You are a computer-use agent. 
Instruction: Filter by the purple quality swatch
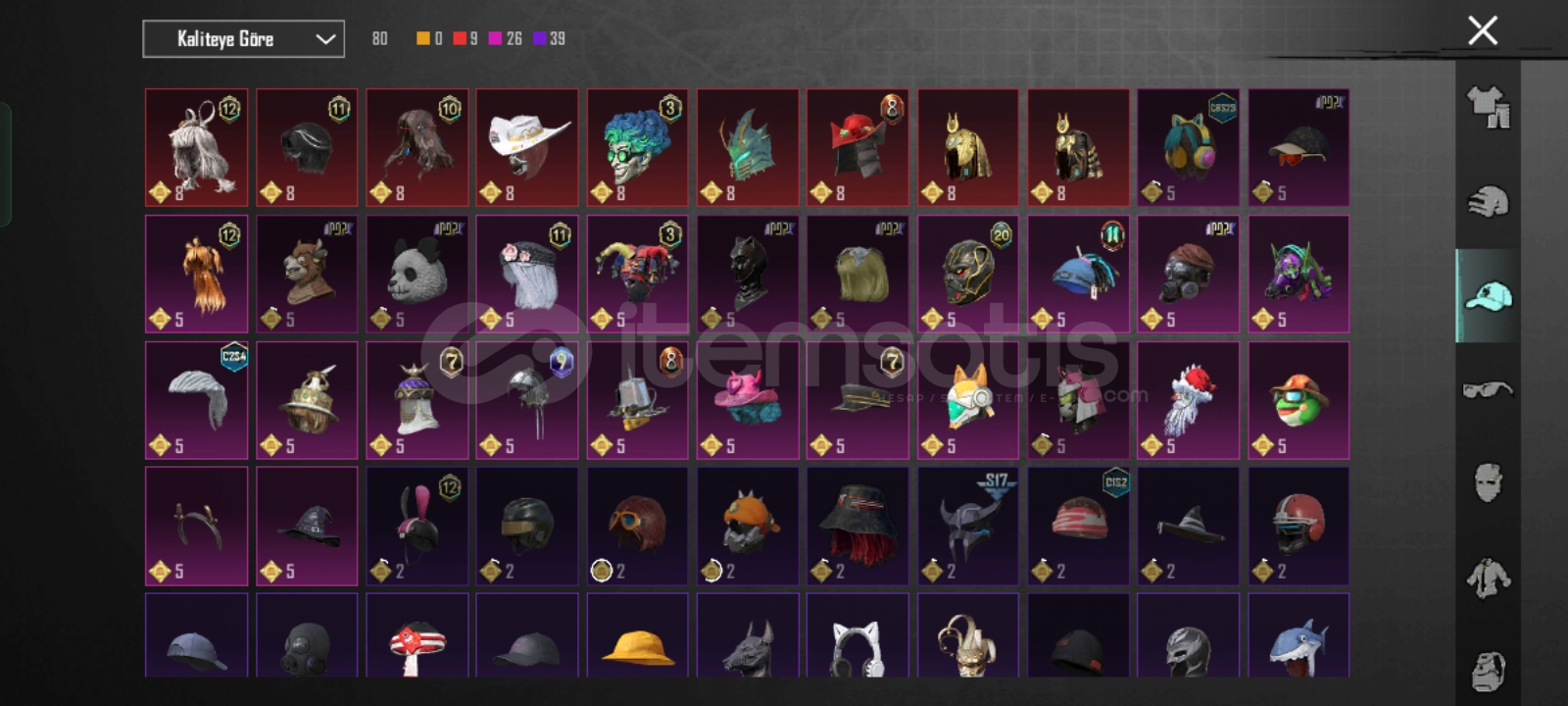(539, 38)
